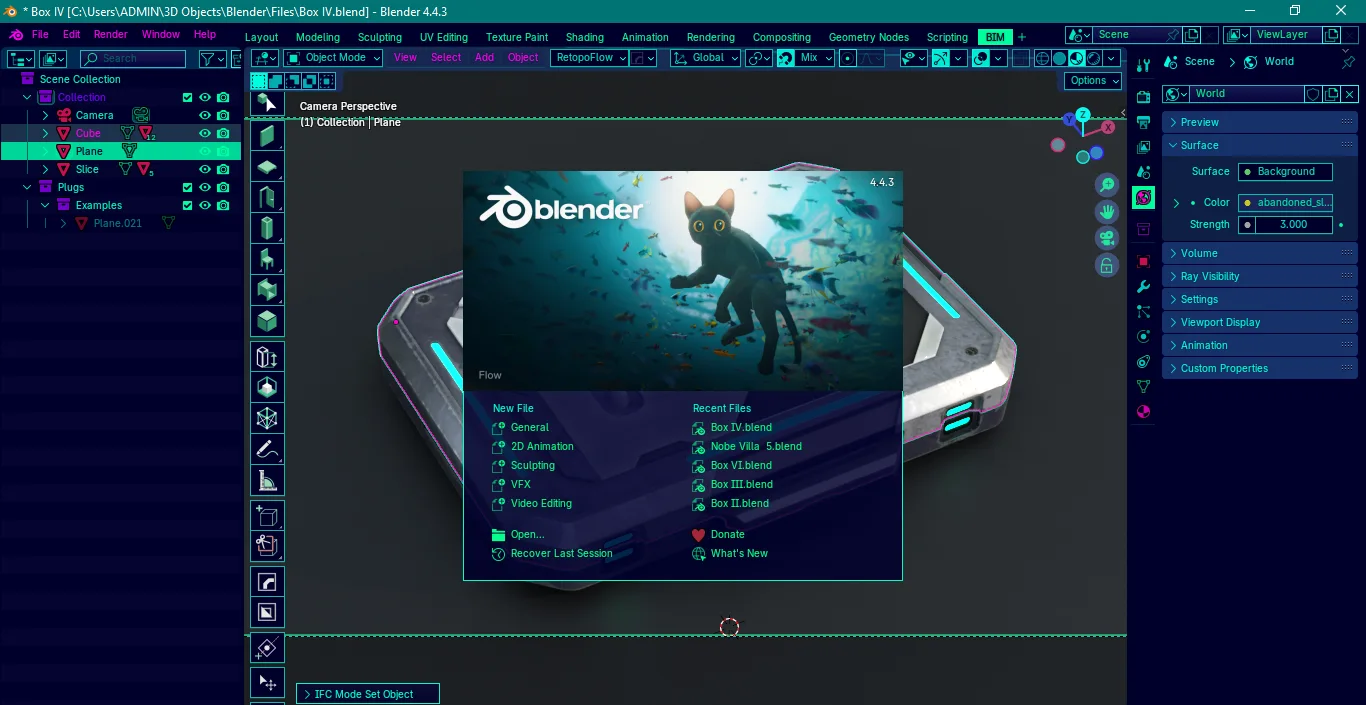This screenshot has width=1366, height=705.
Task: Open the Object properties tab (orange square)
Action: coord(1144,261)
